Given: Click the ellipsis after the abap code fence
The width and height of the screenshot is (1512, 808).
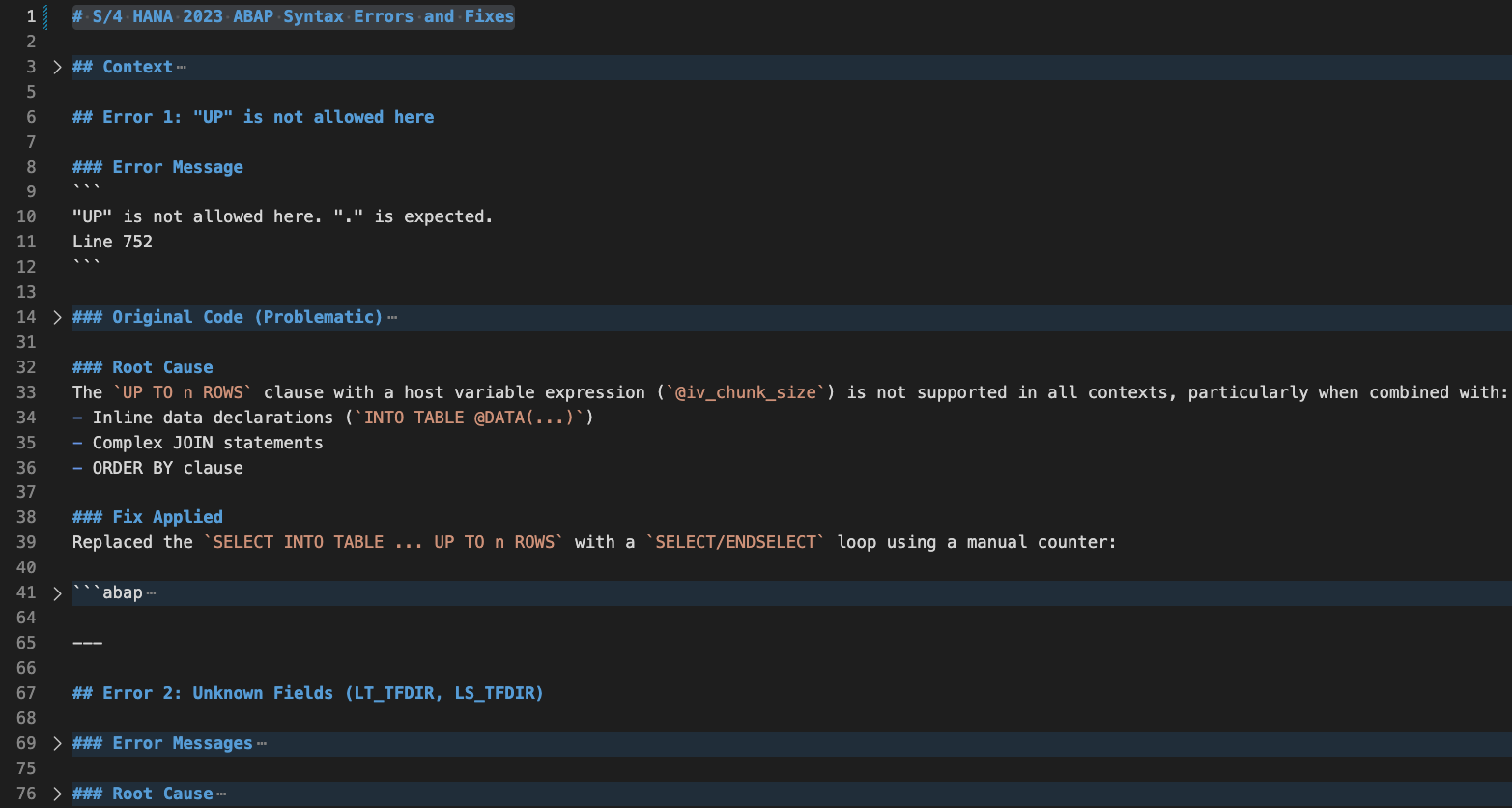Looking at the screenshot, I should point(153,593).
